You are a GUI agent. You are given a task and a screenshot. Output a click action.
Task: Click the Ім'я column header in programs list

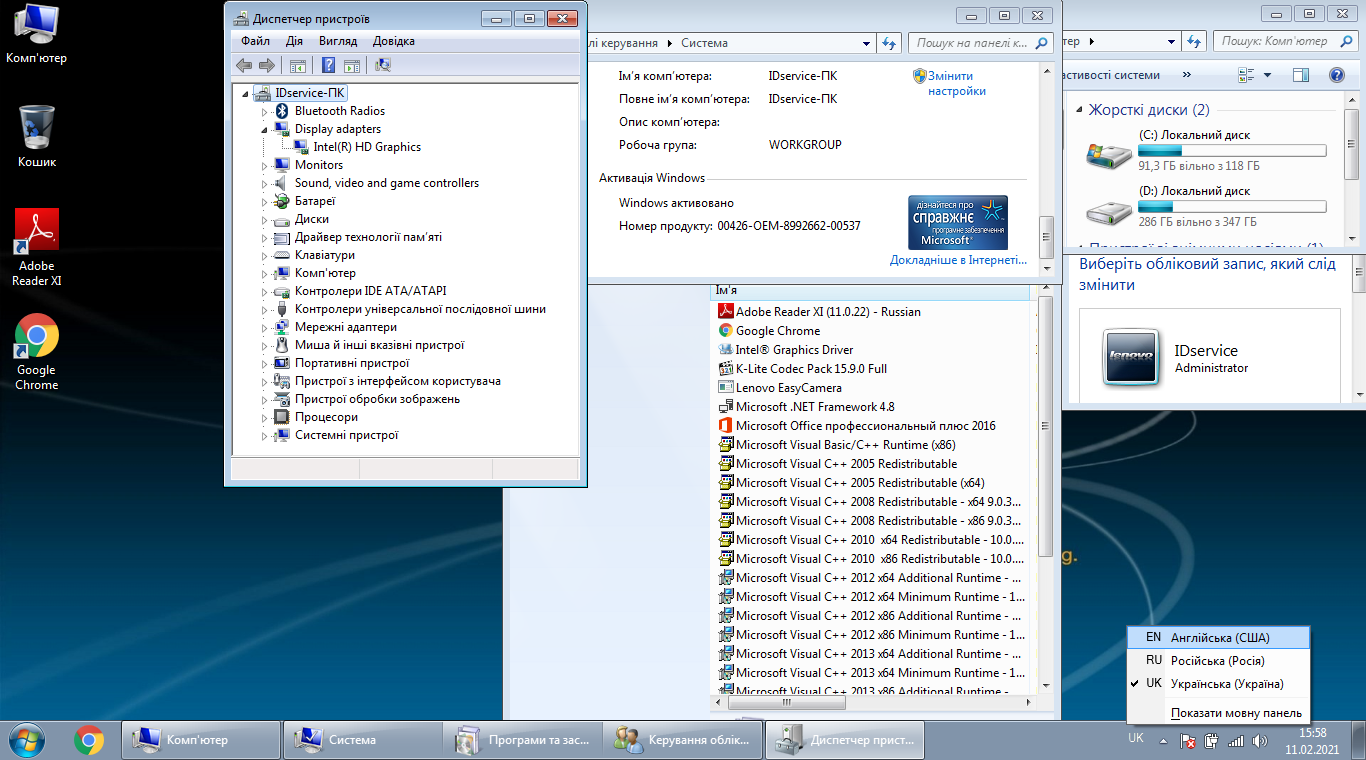click(726, 290)
